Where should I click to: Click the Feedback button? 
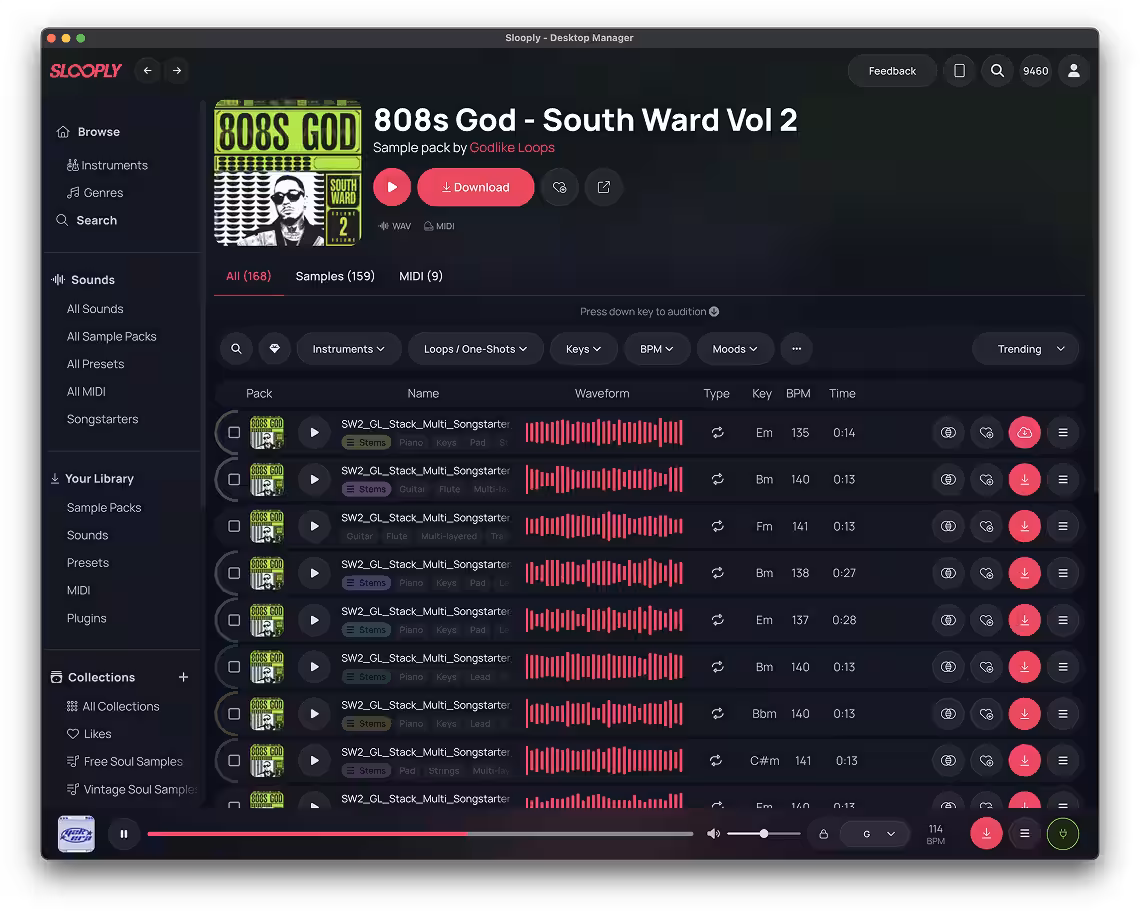892,71
